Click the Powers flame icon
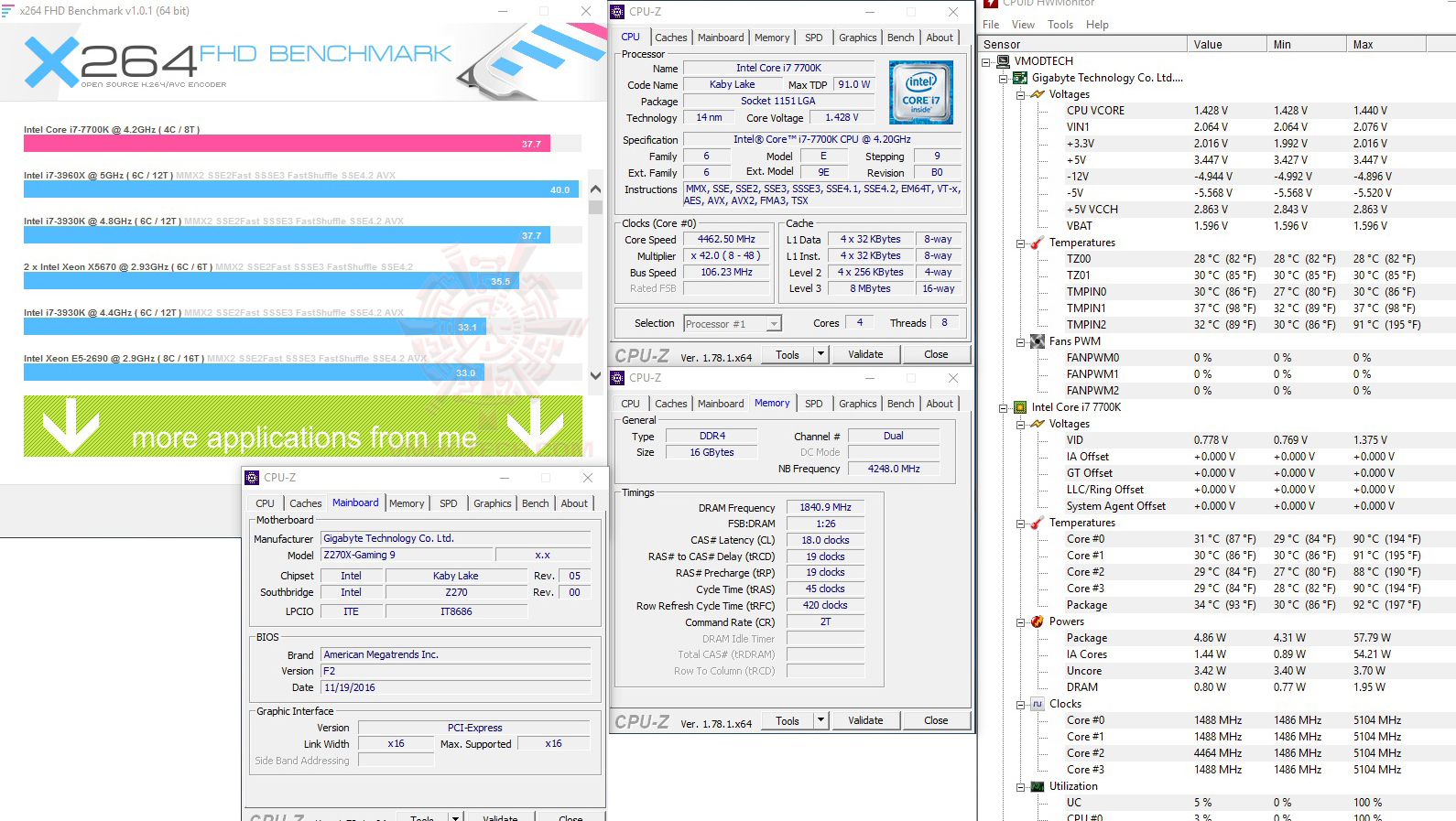This screenshot has height=821, width=1456. click(1038, 621)
